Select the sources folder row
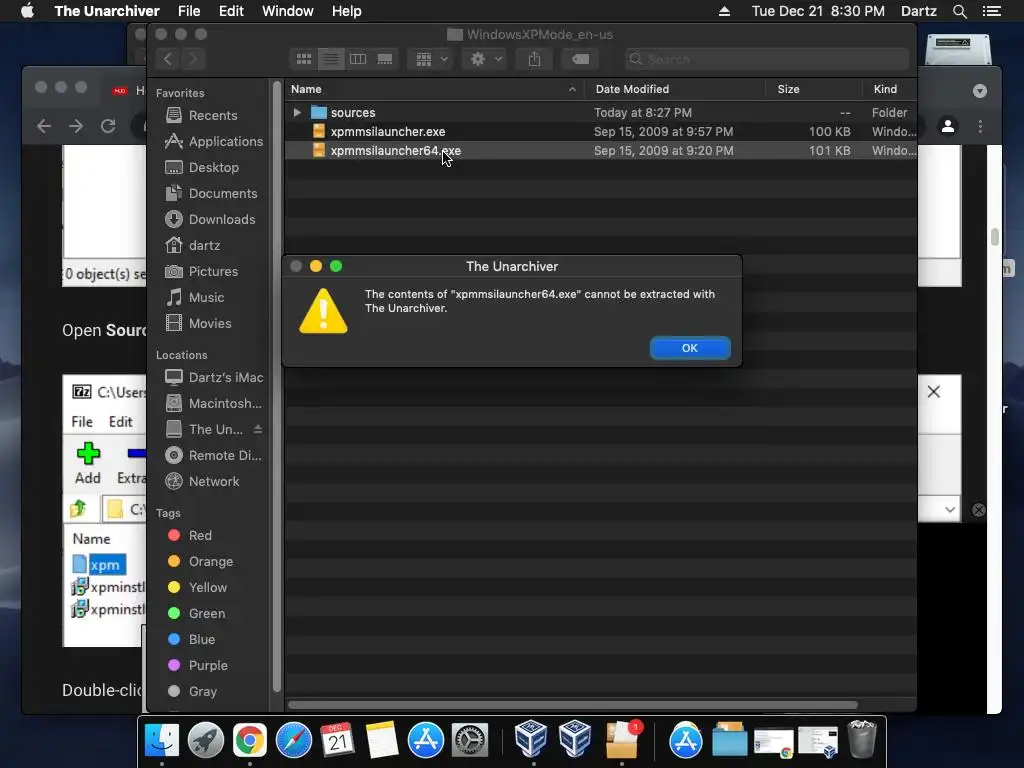The height and width of the screenshot is (768, 1024). coord(601,112)
